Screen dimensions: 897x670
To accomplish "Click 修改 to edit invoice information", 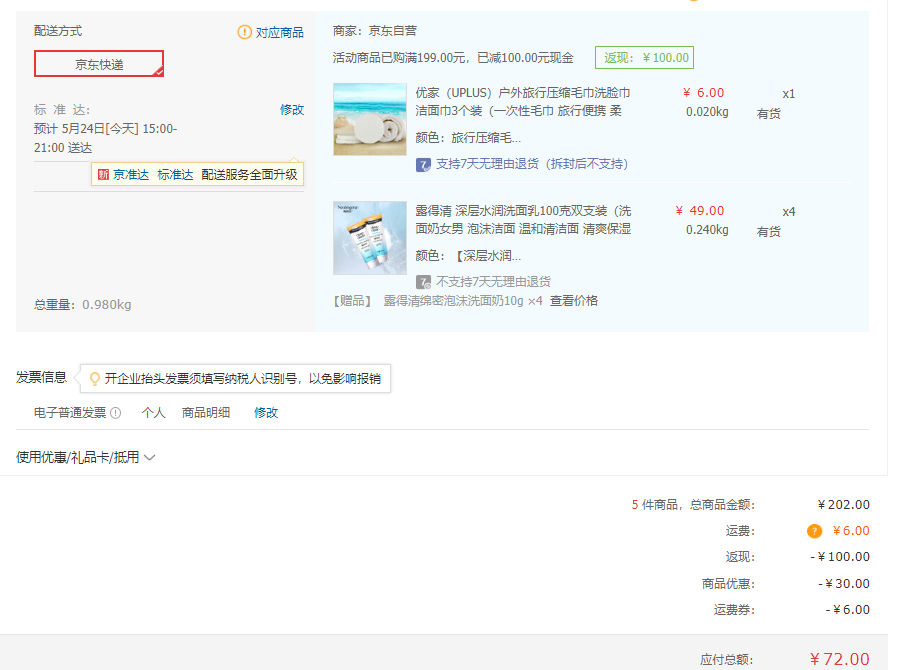I will pos(266,413).
